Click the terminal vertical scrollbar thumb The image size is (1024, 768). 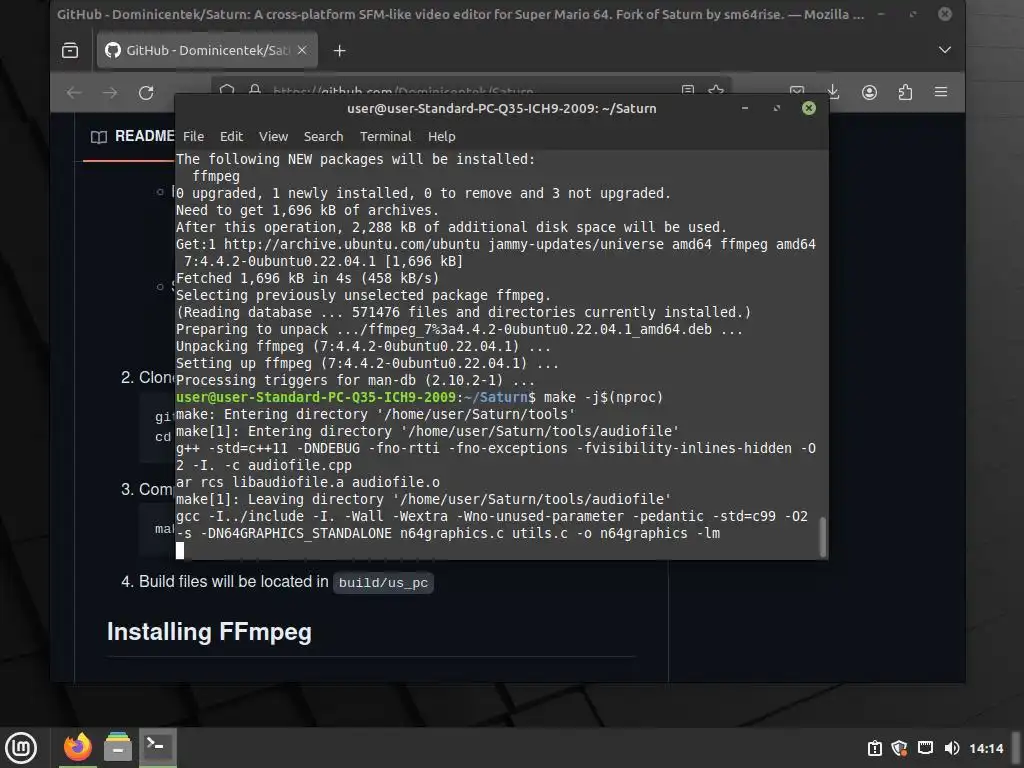(822, 536)
